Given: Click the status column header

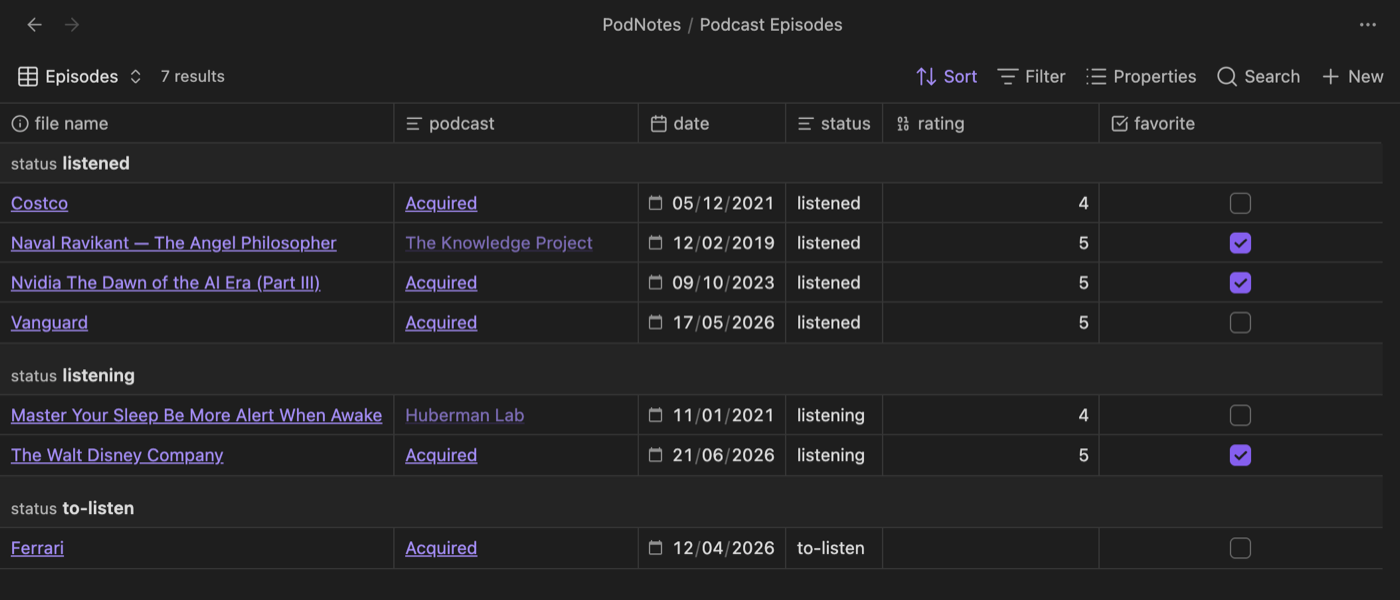Looking at the screenshot, I should [834, 123].
